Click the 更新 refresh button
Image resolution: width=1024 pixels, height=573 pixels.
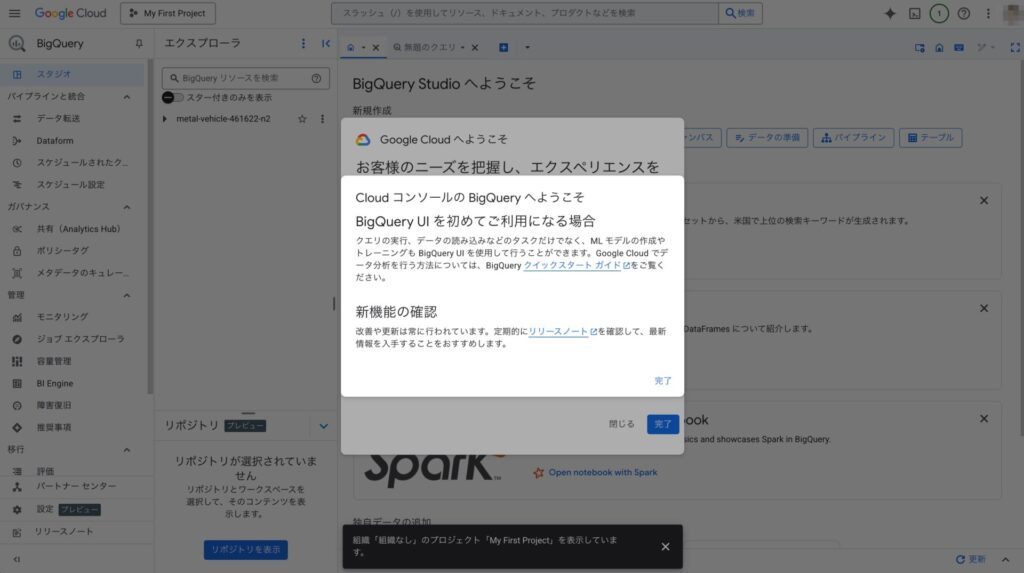coord(970,559)
